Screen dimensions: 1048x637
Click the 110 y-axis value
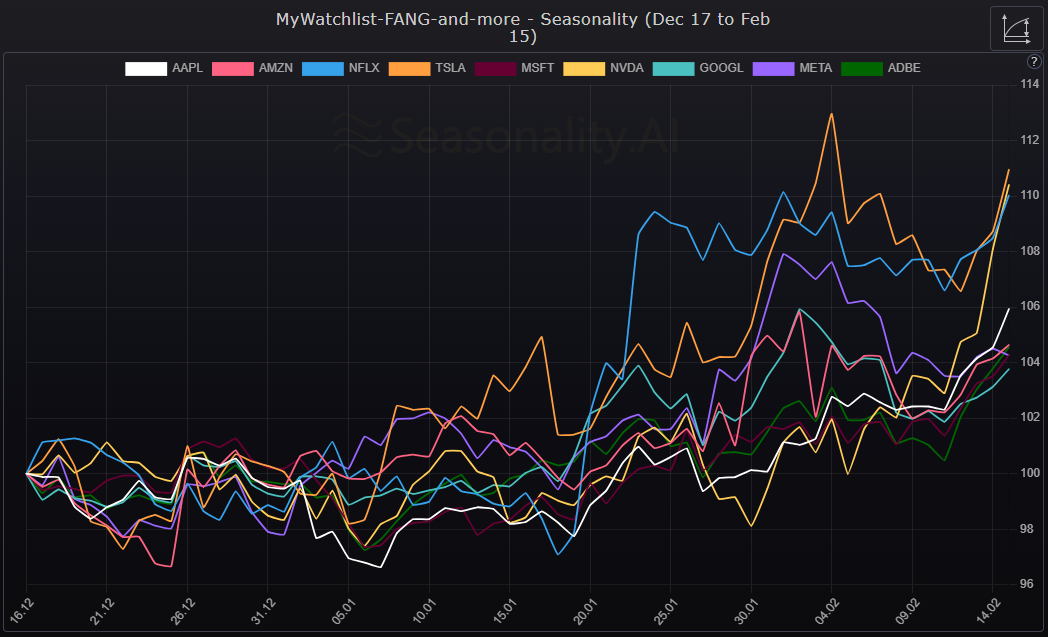[1030, 195]
